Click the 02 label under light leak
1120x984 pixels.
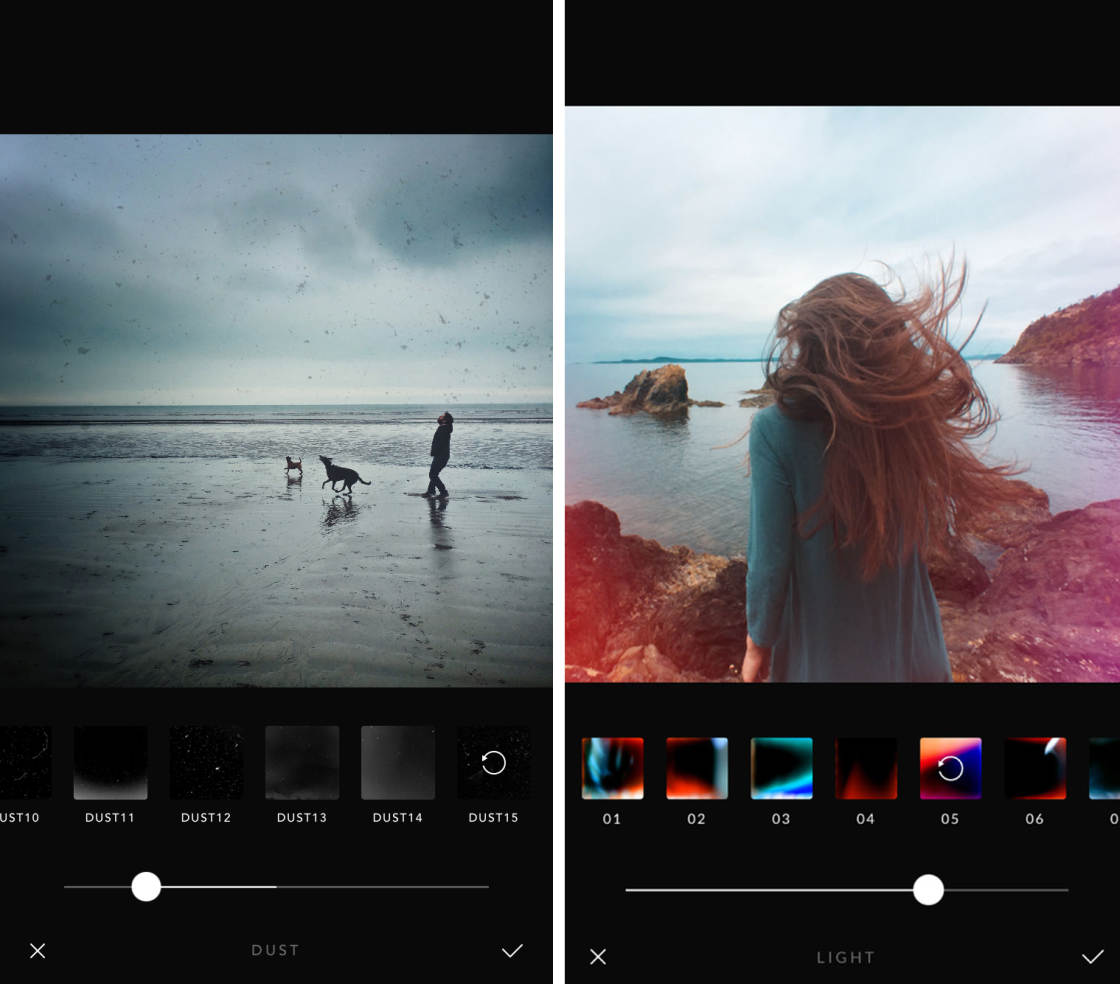click(x=696, y=819)
